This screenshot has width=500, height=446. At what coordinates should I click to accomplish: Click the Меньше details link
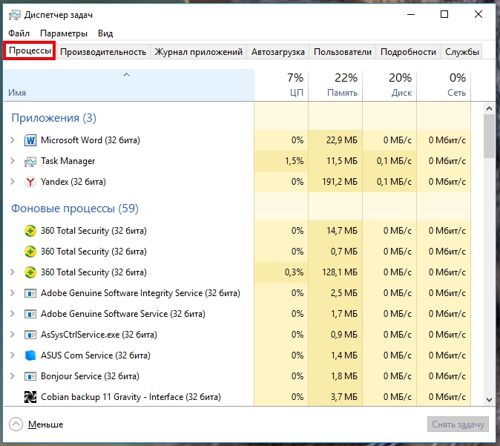click(x=46, y=424)
